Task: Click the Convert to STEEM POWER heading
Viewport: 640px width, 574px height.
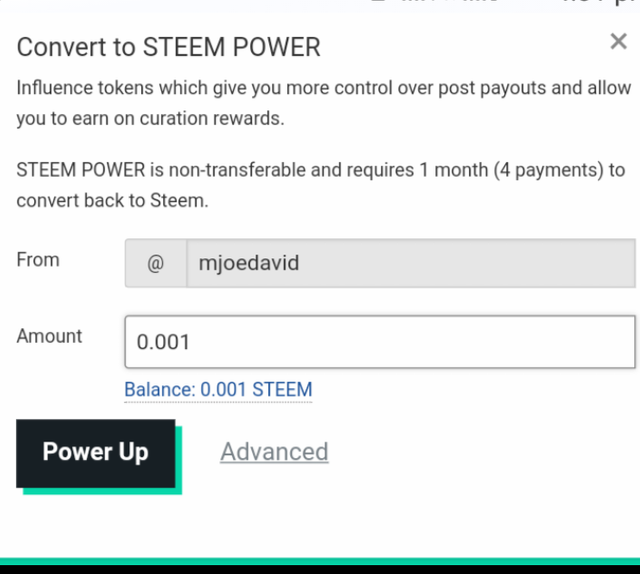Action: point(169,47)
